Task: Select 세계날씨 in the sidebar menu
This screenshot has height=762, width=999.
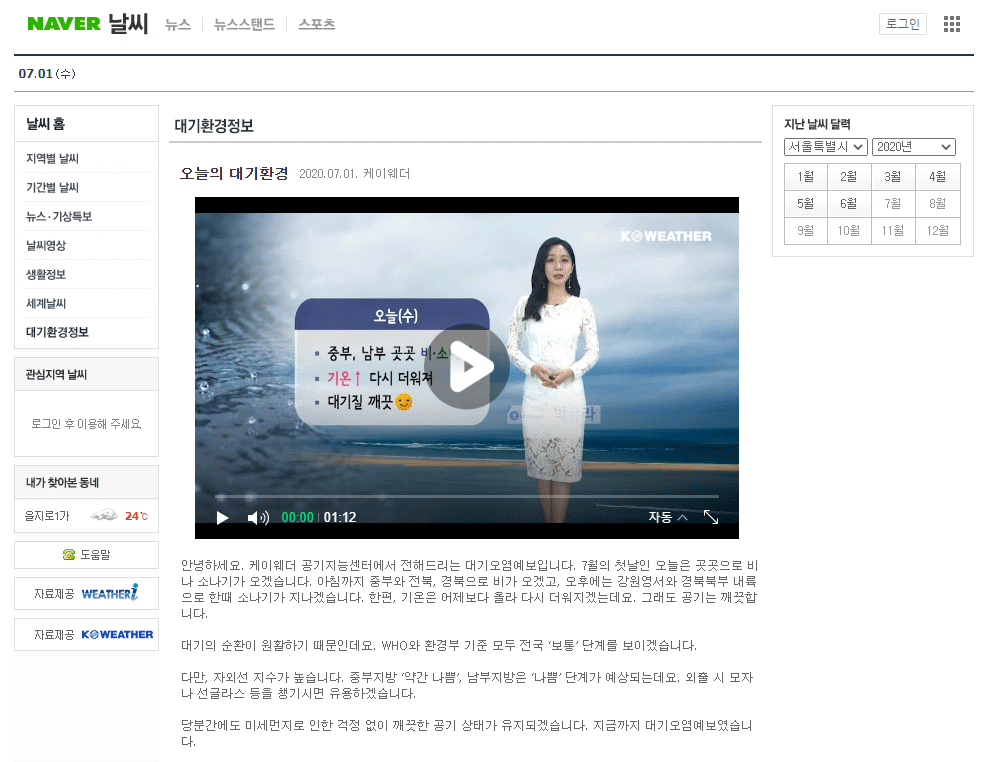Action: 46,303
